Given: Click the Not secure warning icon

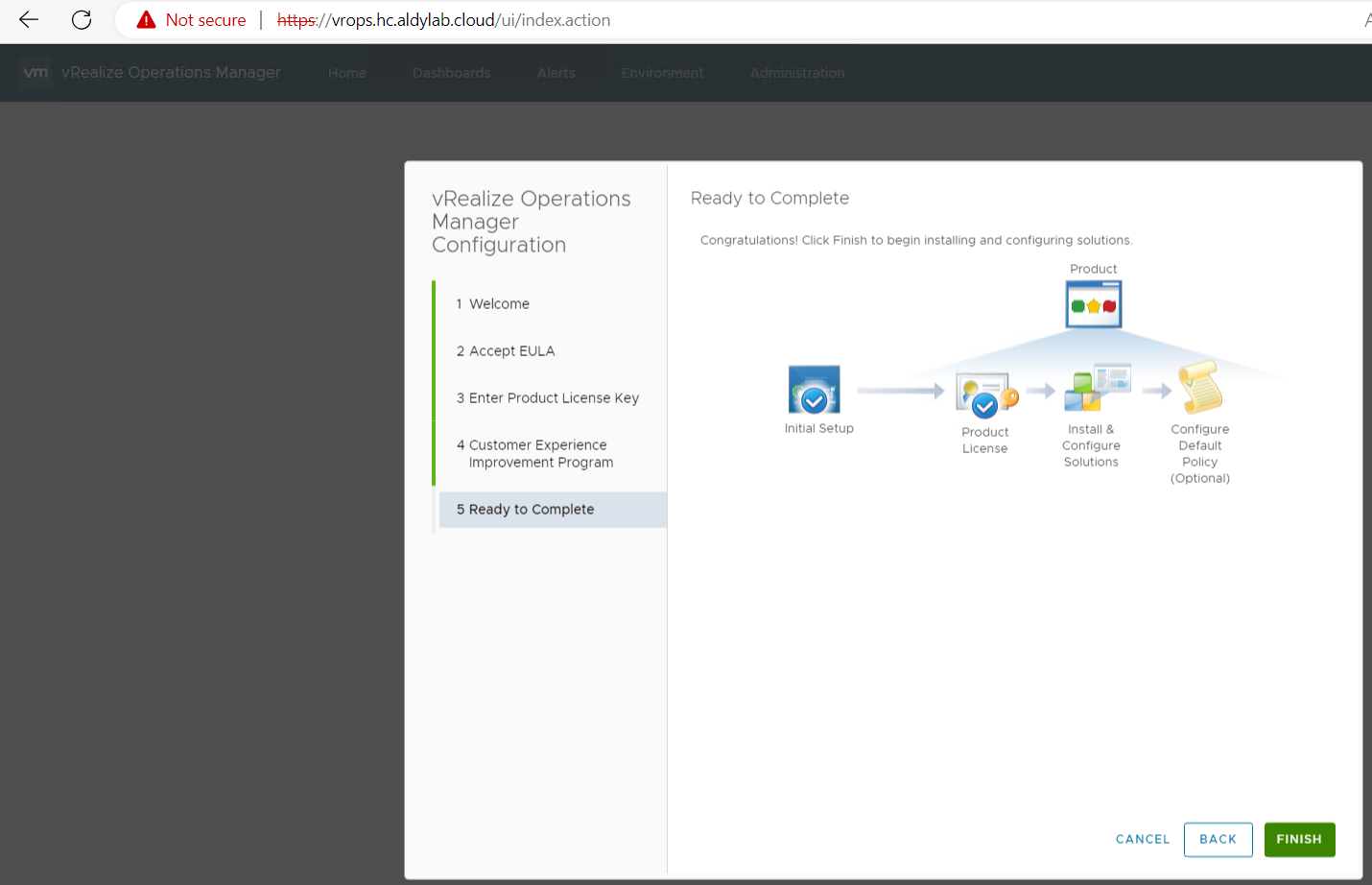Looking at the screenshot, I should pyautogui.click(x=146, y=20).
